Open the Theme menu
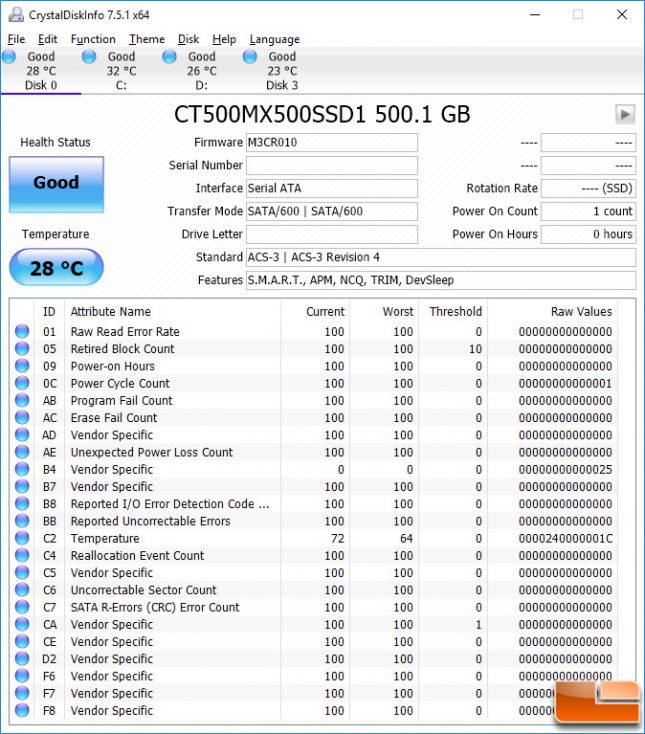Viewport: 645px width, 734px height. (x=147, y=39)
